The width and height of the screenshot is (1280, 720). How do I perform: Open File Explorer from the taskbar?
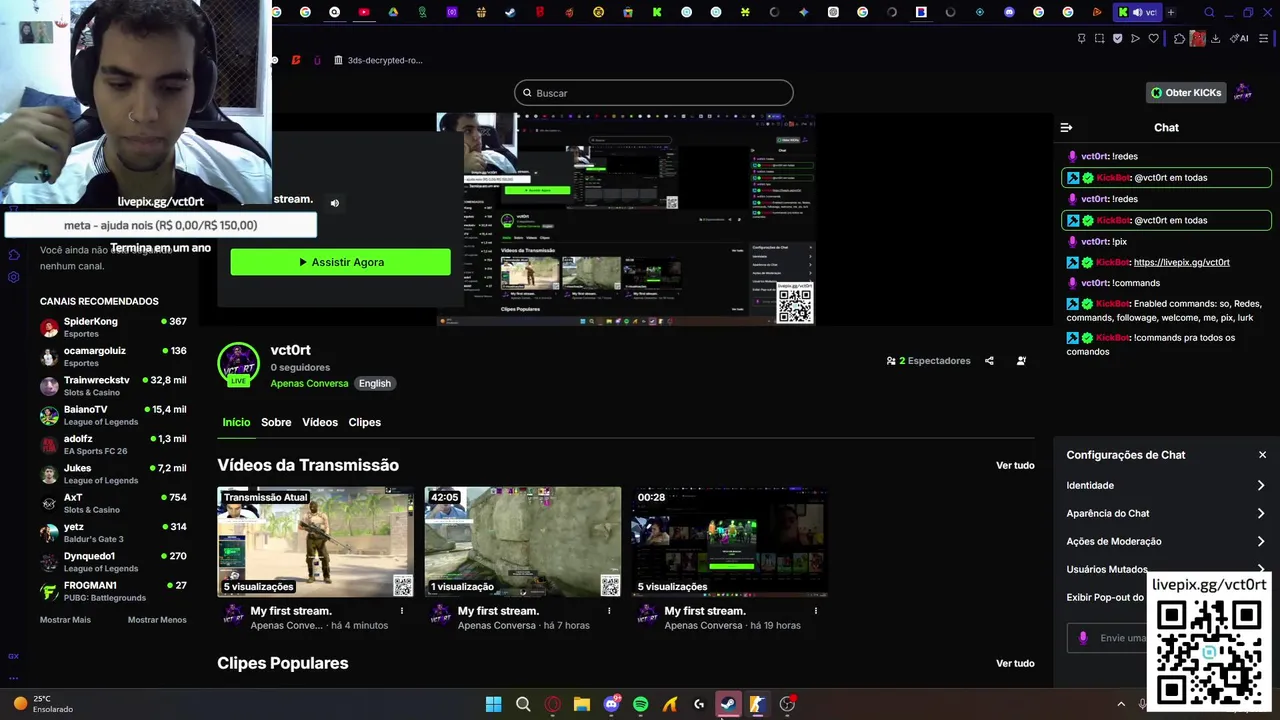point(582,704)
